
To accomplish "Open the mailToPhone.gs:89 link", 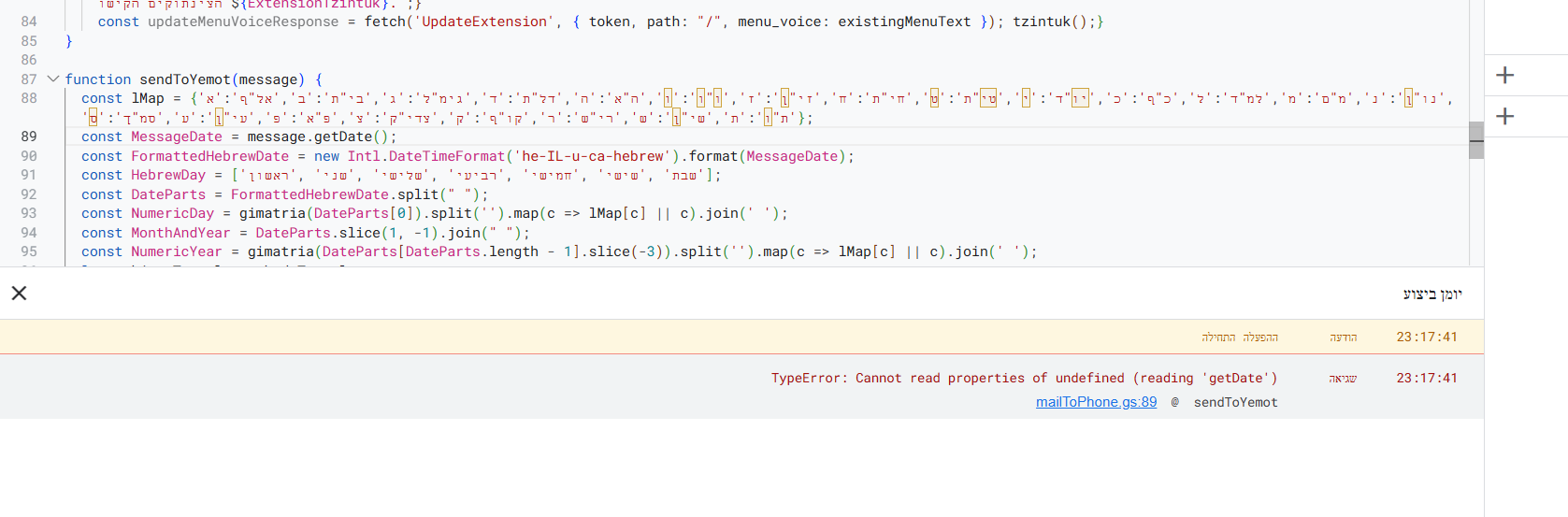I will [1096, 402].
